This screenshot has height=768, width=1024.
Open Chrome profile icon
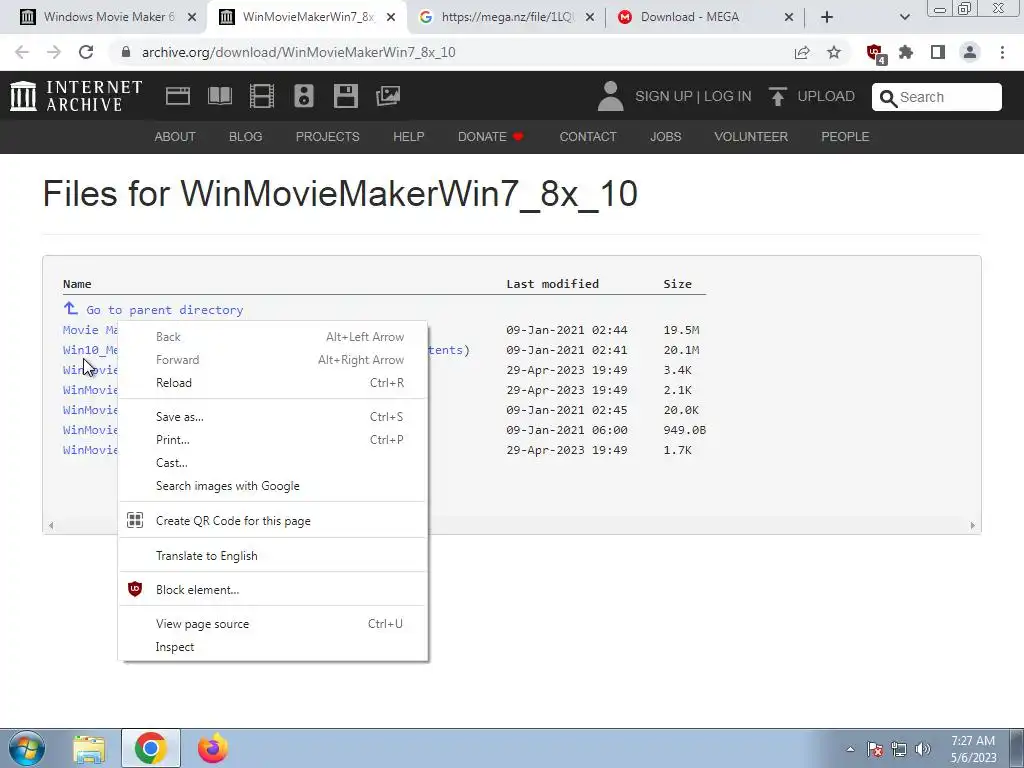tap(970, 52)
